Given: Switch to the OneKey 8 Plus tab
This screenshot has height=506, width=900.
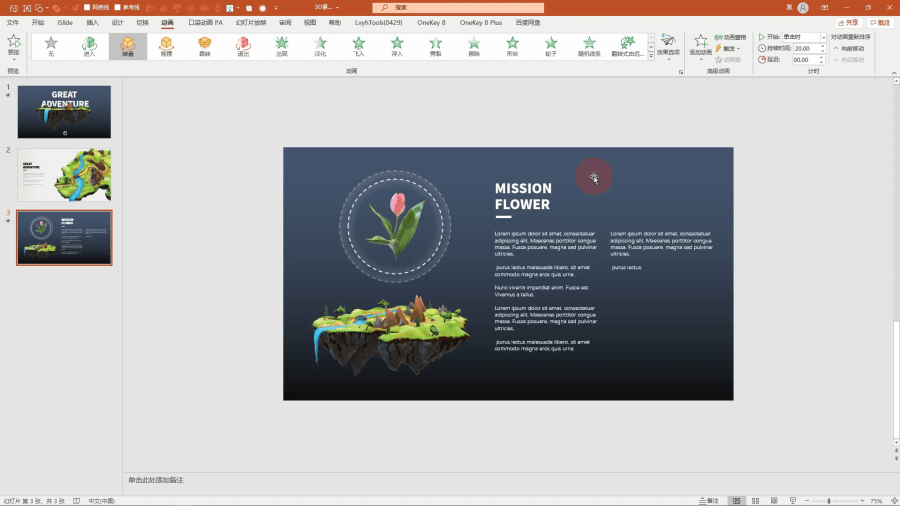Looking at the screenshot, I should 480,22.
